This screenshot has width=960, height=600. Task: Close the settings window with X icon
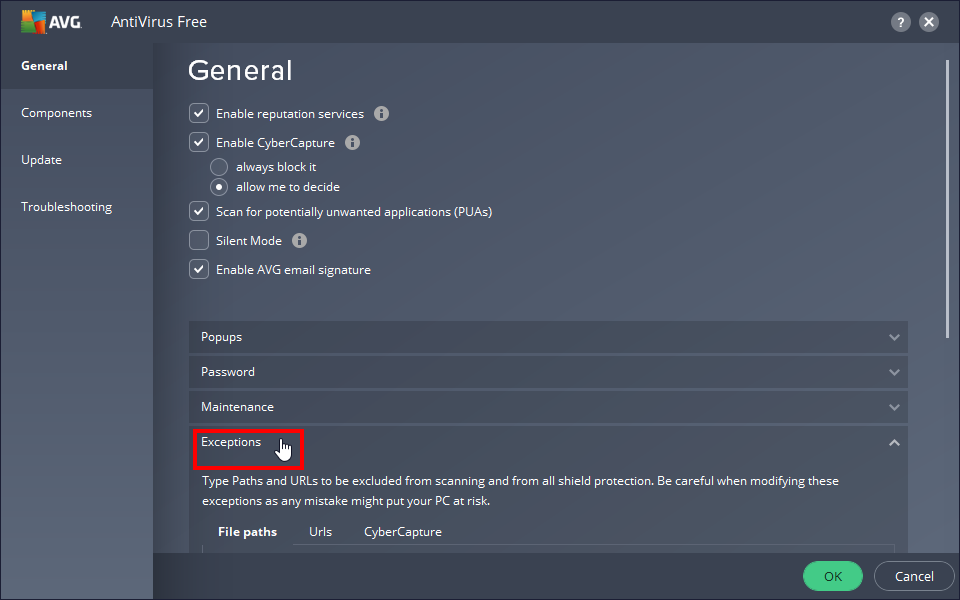929,22
